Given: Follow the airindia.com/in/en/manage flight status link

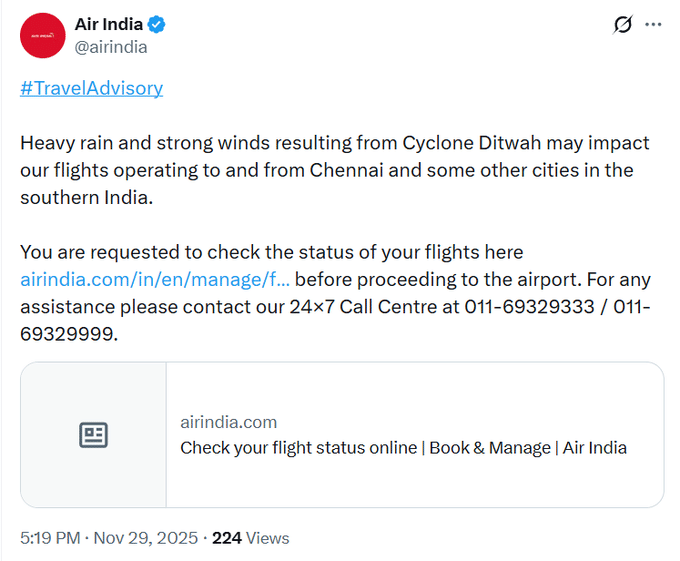Looking at the screenshot, I should pyautogui.click(x=155, y=279).
